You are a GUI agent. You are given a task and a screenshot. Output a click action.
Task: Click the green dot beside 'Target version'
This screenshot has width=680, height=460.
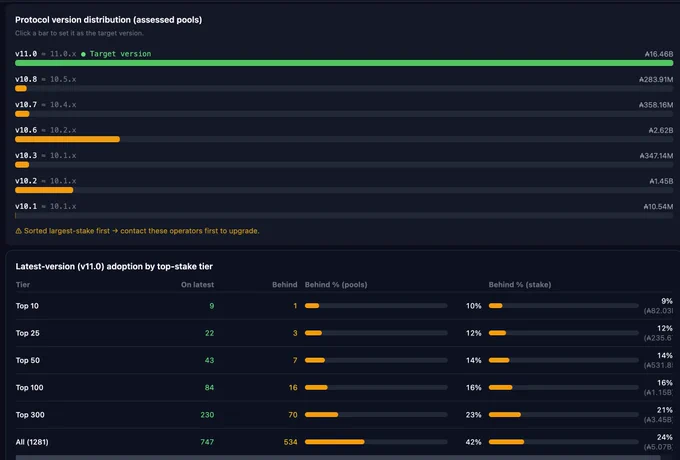[x=83, y=54]
